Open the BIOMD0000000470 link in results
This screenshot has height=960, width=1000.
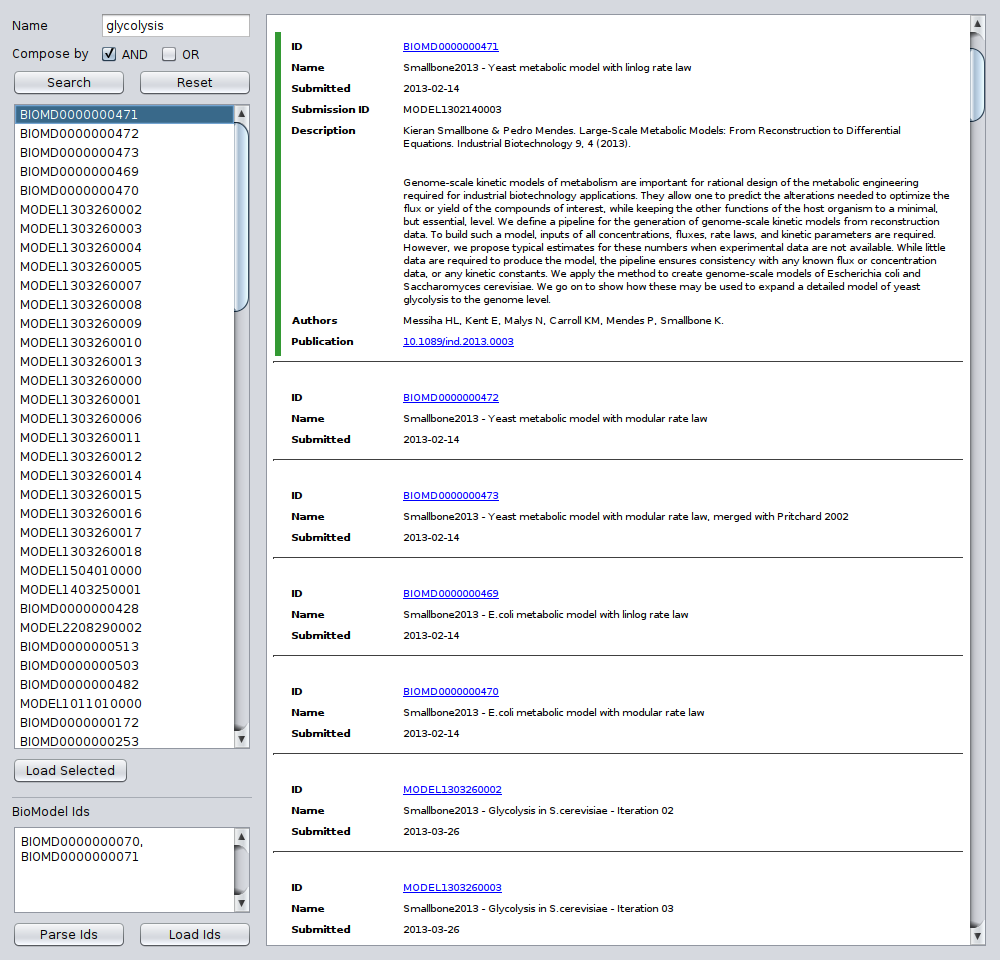450,691
